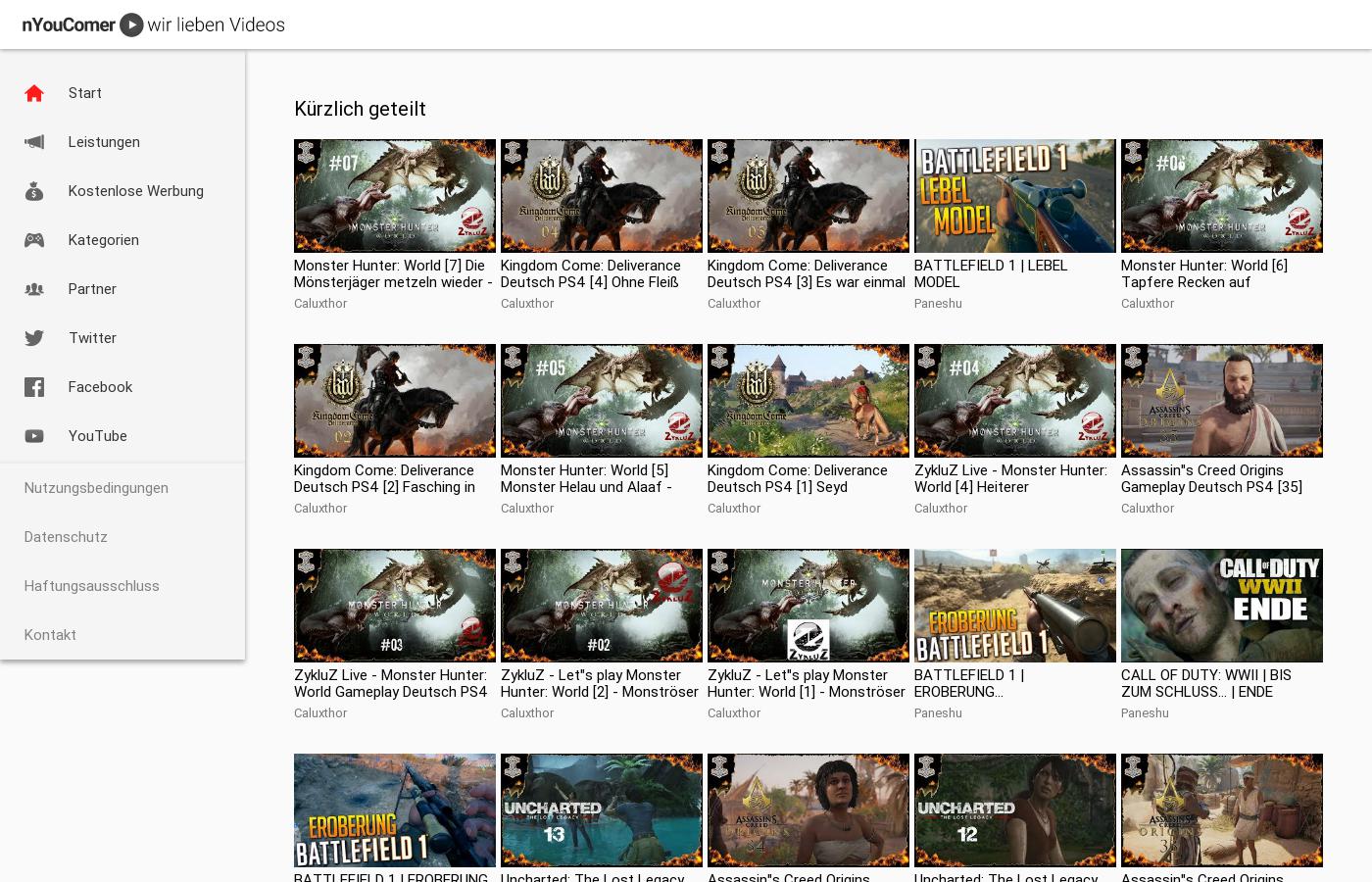Open the Start menu item

122,93
